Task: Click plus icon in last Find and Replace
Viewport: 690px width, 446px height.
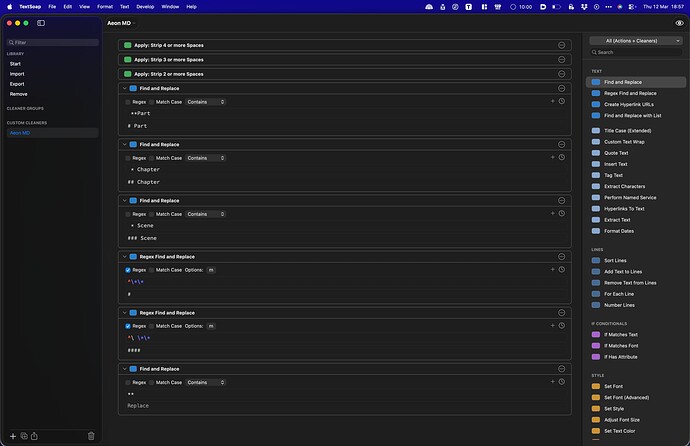Action: click(x=553, y=382)
